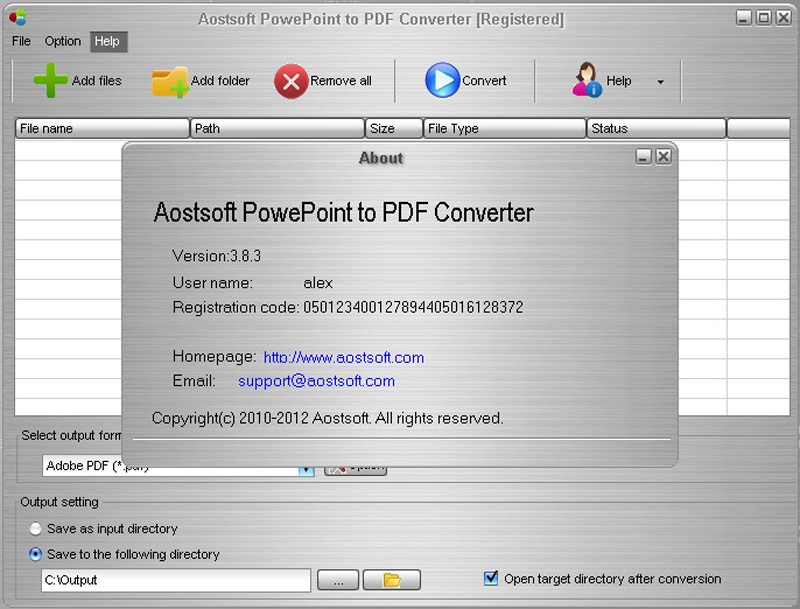Click the application logo in title bar
This screenshot has height=609, width=800.
pyautogui.click(x=17, y=18)
